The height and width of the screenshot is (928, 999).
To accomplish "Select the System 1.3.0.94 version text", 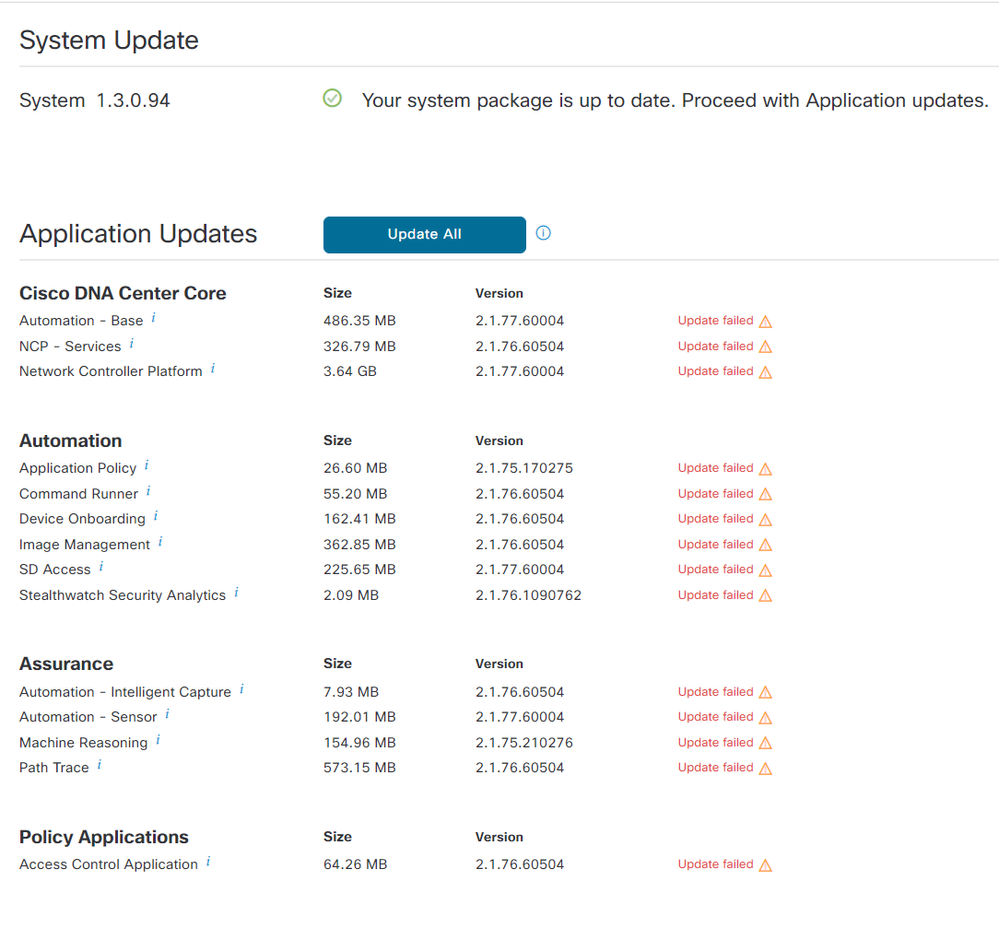I will [x=94, y=101].
